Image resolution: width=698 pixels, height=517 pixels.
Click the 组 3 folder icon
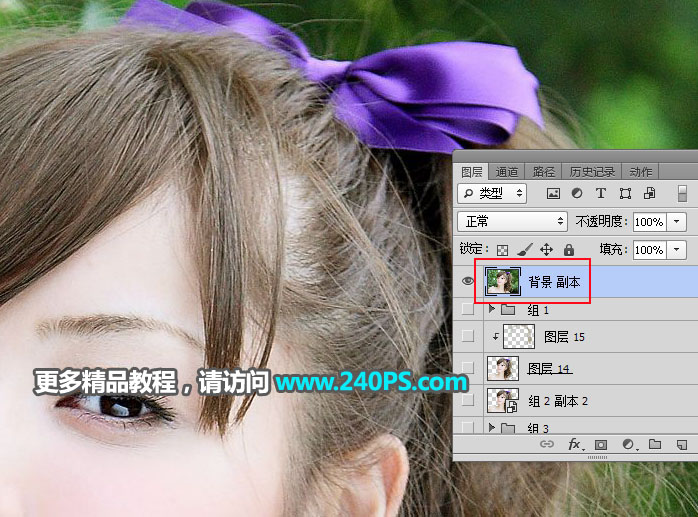508,428
